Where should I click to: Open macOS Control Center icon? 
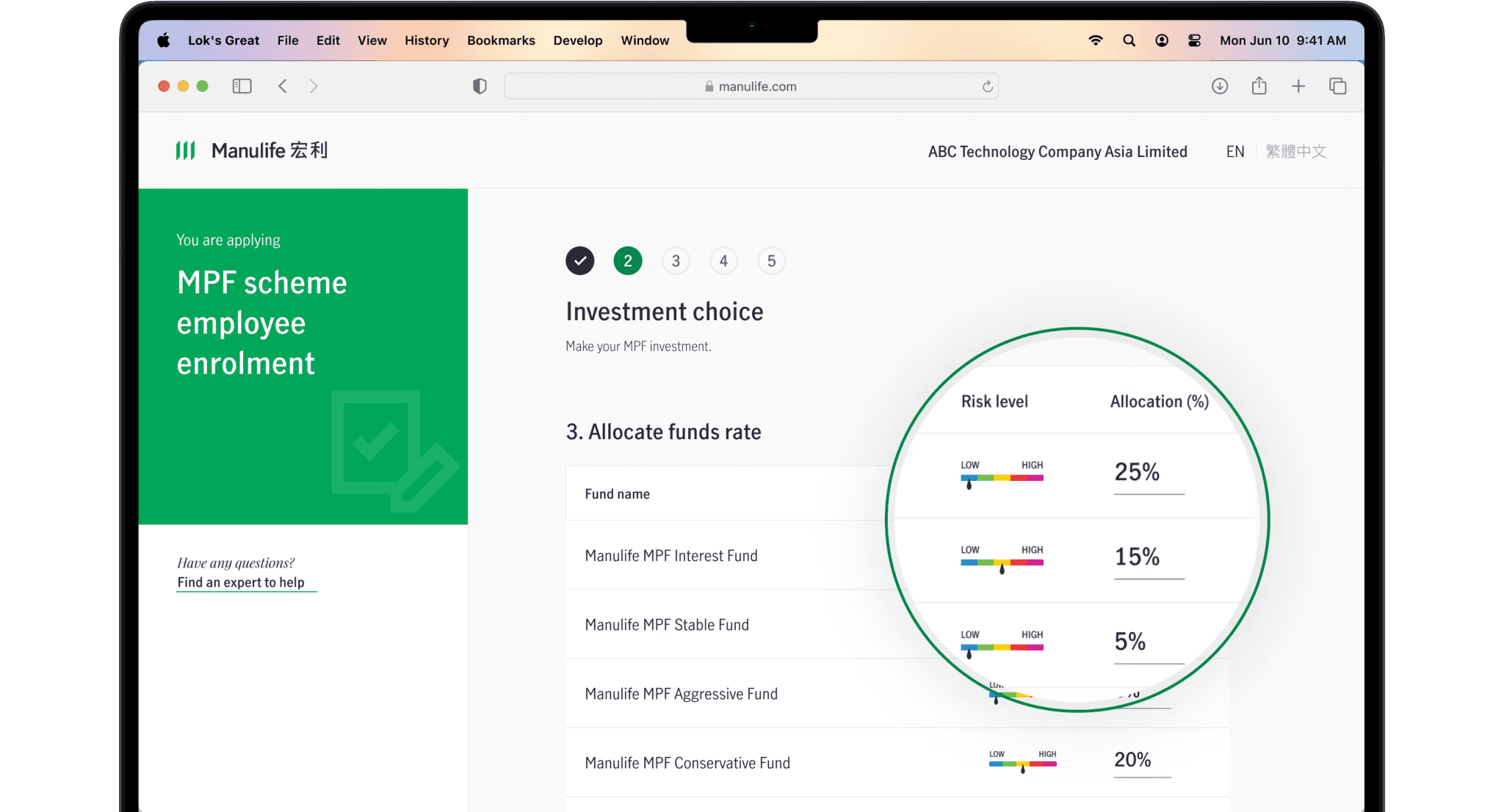(1195, 40)
